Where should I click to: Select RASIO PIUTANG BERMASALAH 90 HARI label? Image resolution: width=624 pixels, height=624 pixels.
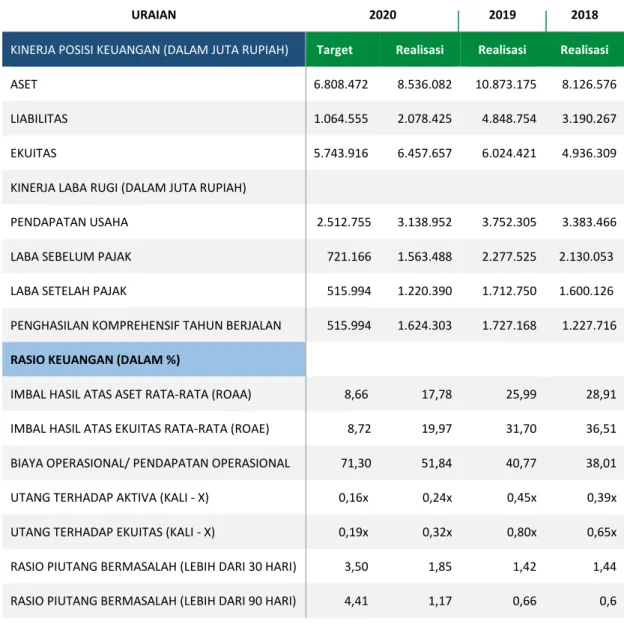pos(153,601)
